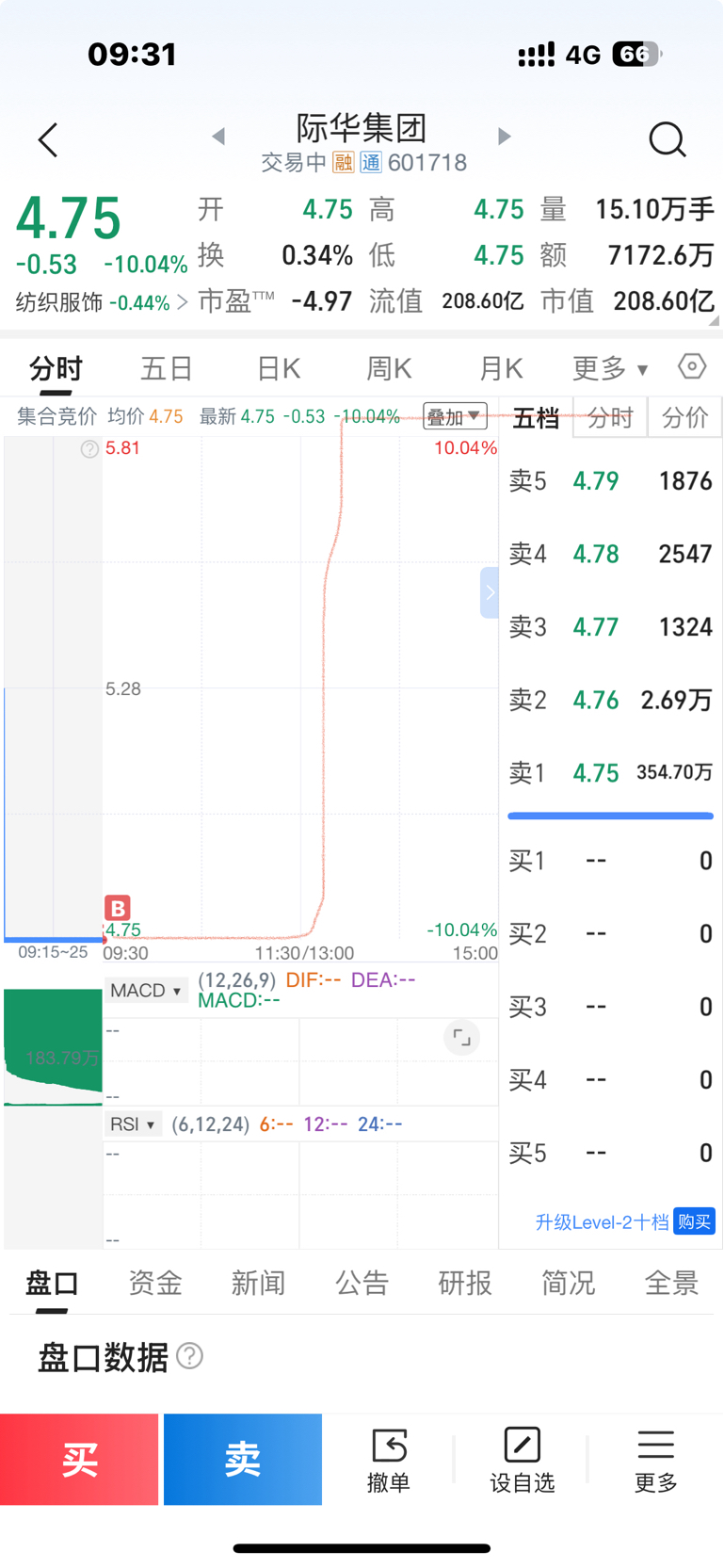Tap the red 买 buy button
Viewport: 724px width, 1568px height.
79,1460
